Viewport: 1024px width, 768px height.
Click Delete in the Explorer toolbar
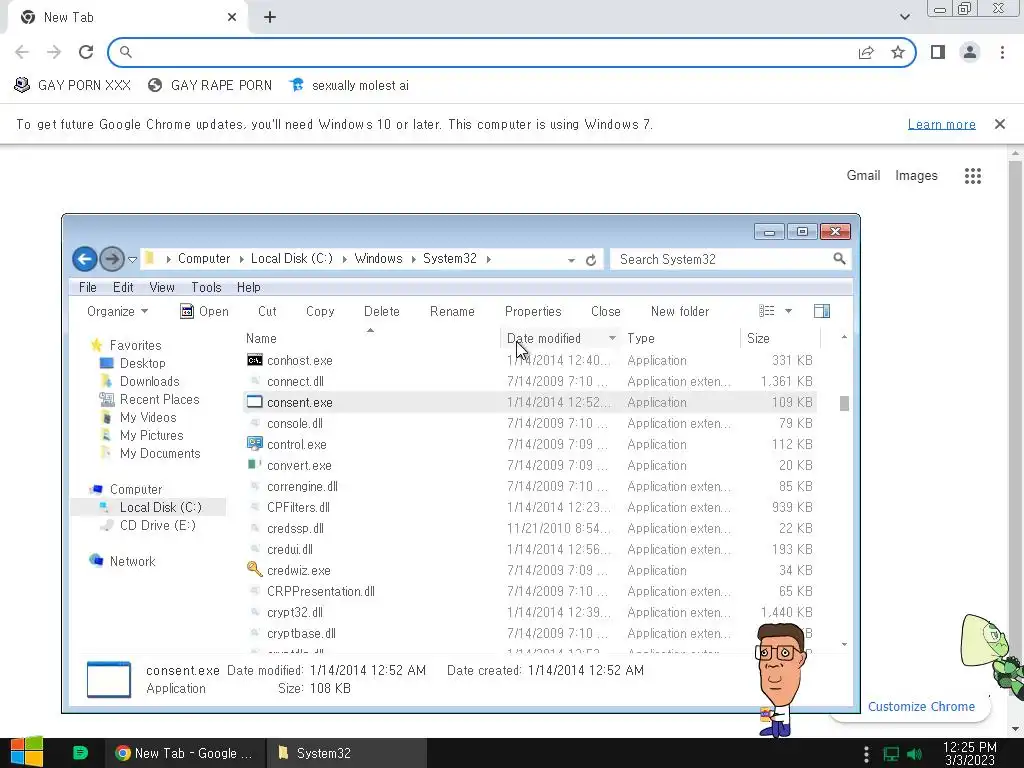[381, 312]
